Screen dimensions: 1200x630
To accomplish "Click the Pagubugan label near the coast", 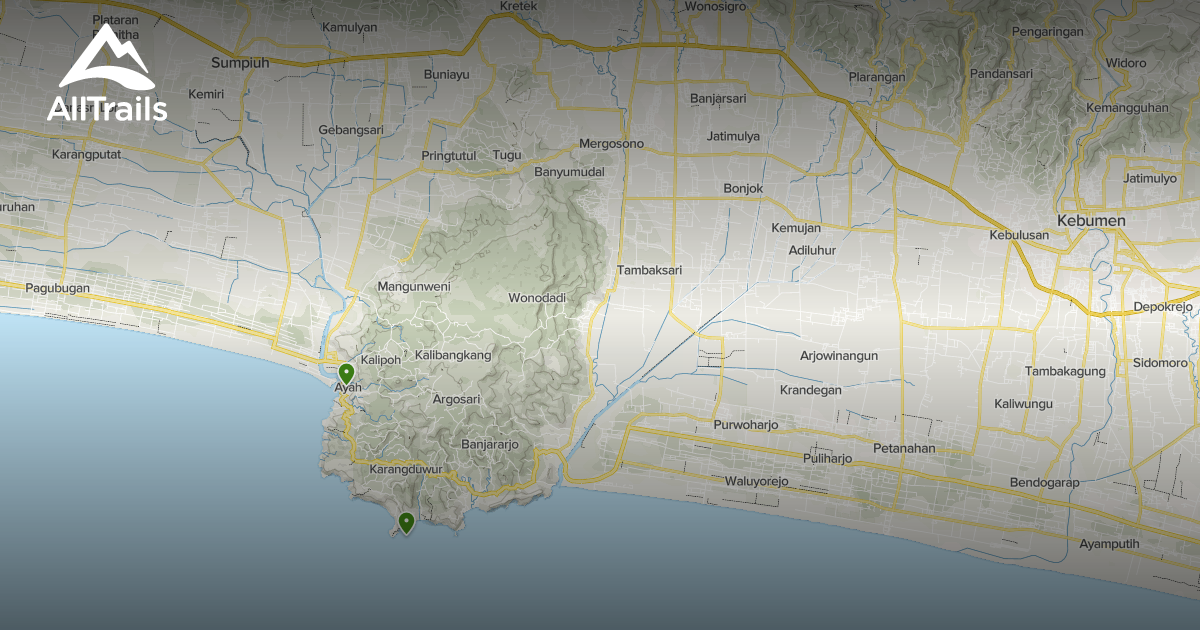I will pos(56,287).
